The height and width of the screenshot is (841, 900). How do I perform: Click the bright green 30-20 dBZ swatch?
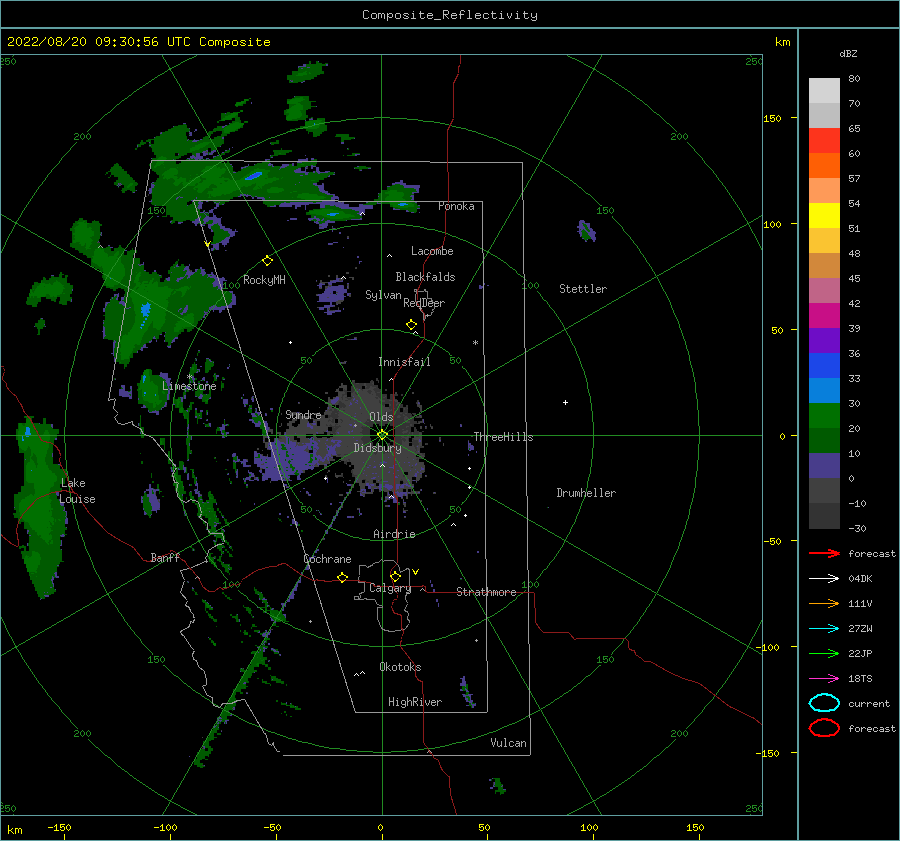tap(824, 415)
